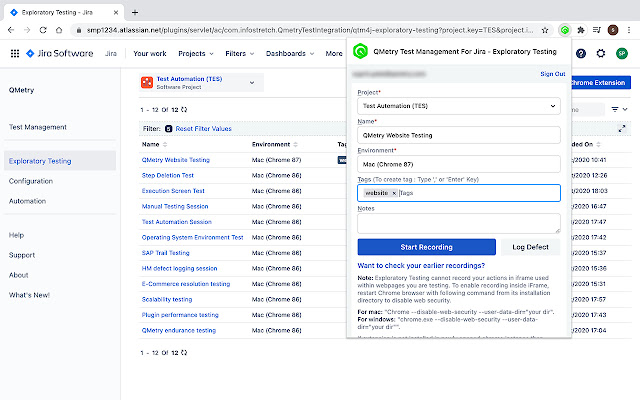
Task: Open Chrome three-dot menu
Action: tap(629, 30)
